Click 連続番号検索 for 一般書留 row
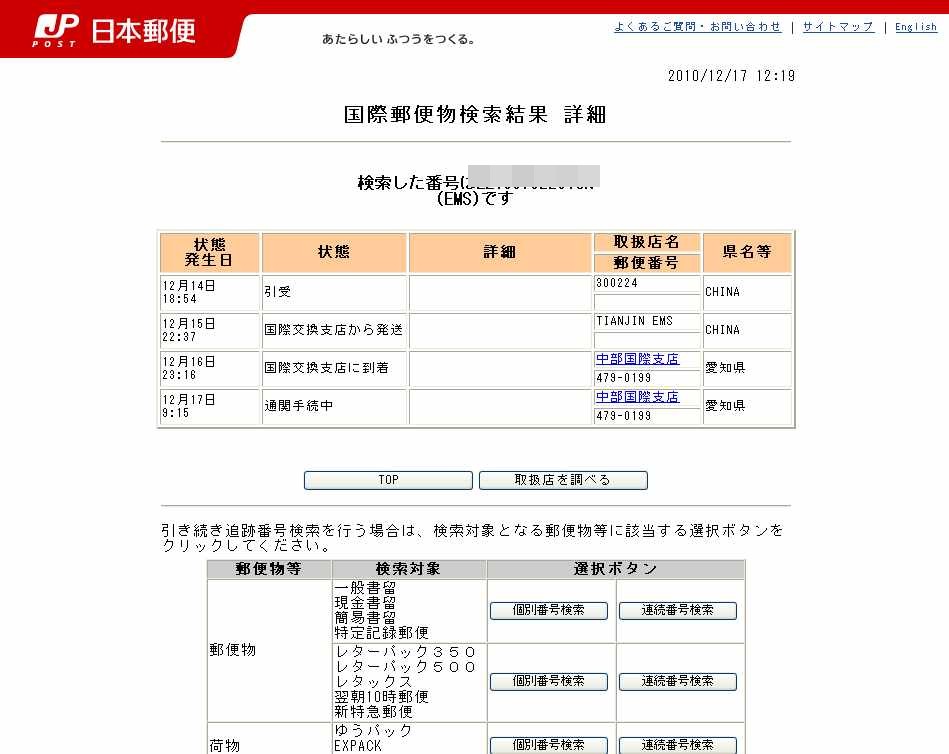949x754 pixels. tap(677, 610)
